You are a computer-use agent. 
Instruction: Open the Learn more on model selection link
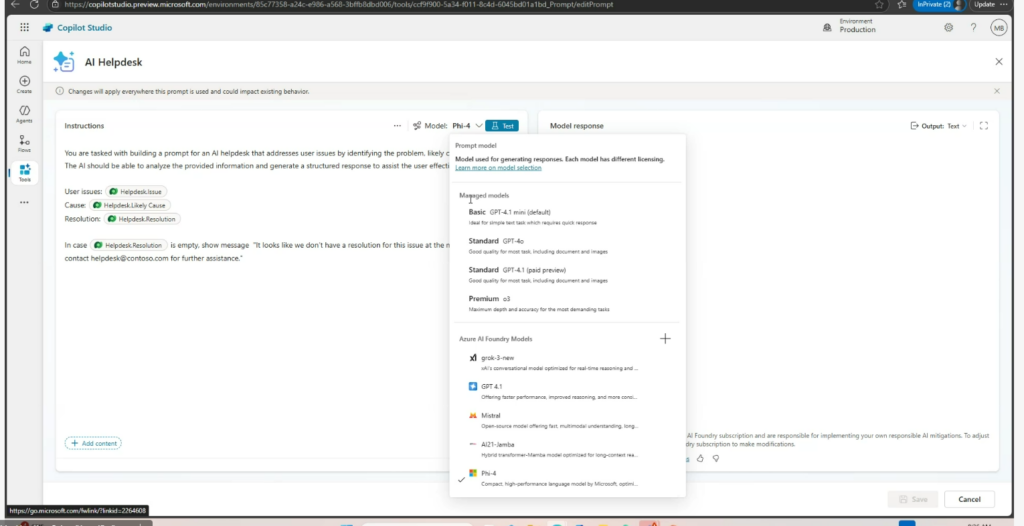(498, 168)
